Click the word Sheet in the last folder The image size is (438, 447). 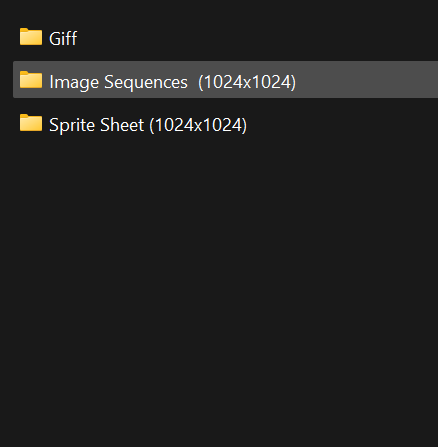pyautogui.click(x=122, y=125)
